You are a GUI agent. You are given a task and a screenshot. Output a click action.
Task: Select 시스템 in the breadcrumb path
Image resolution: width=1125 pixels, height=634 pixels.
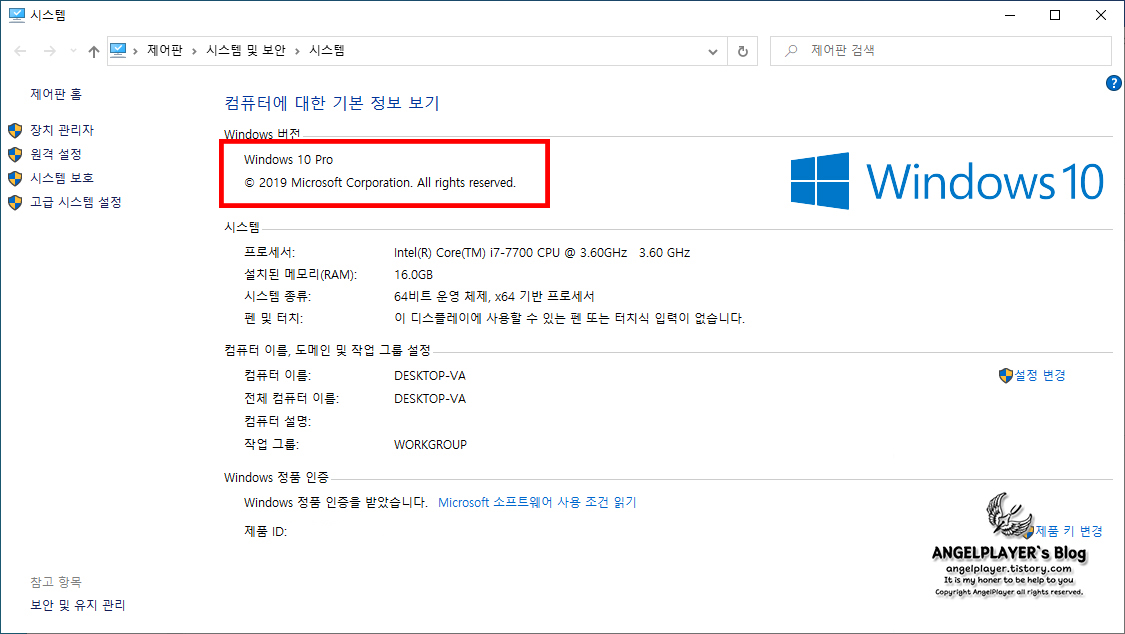327,50
